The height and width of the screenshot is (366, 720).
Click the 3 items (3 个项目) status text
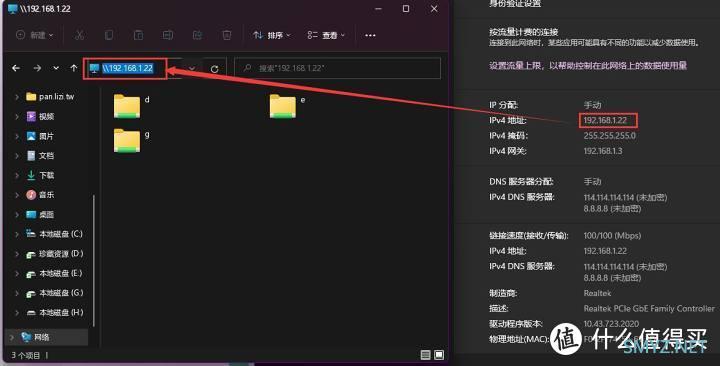tap(26, 355)
